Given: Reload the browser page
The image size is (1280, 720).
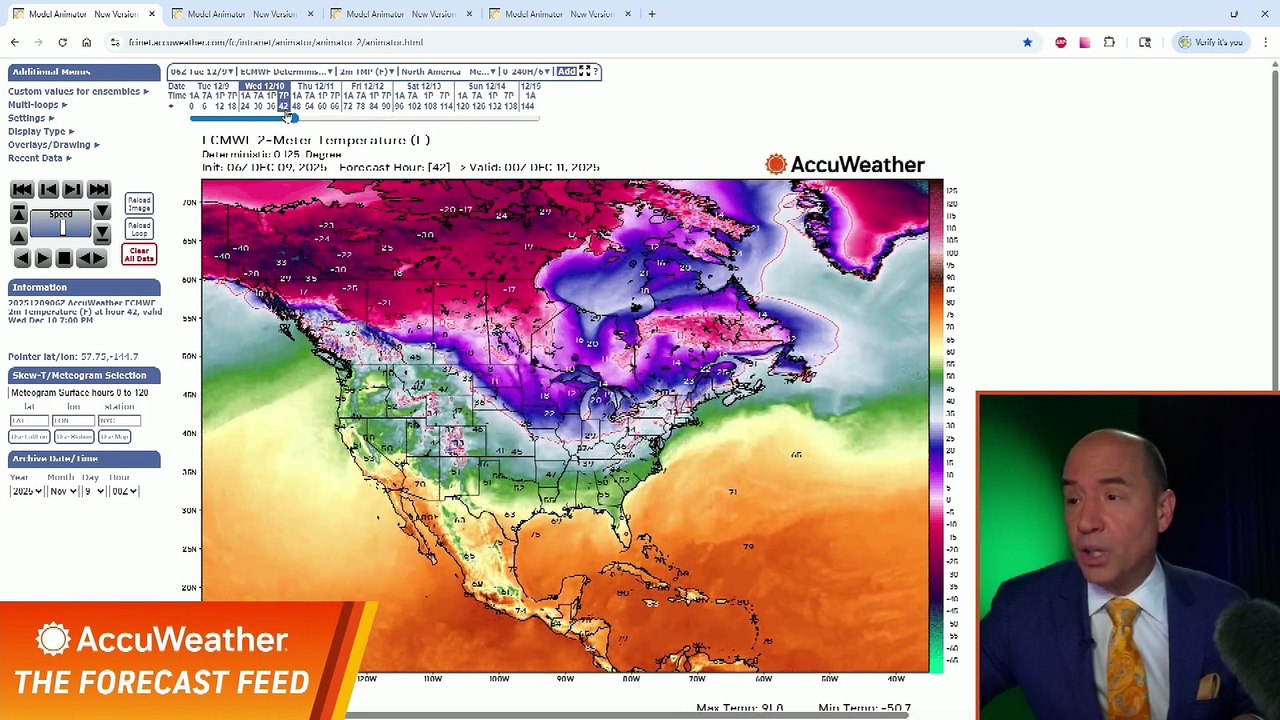Looking at the screenshot, I should [x=62, y=42].
